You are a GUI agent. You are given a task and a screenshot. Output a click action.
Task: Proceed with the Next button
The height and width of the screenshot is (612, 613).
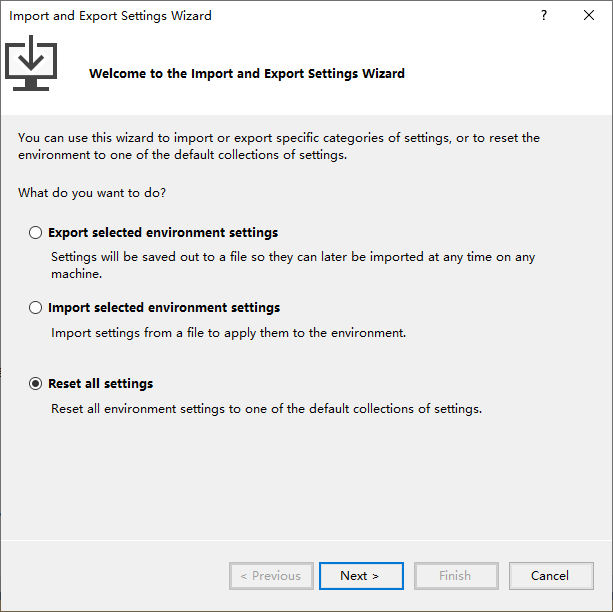(361, 576)
